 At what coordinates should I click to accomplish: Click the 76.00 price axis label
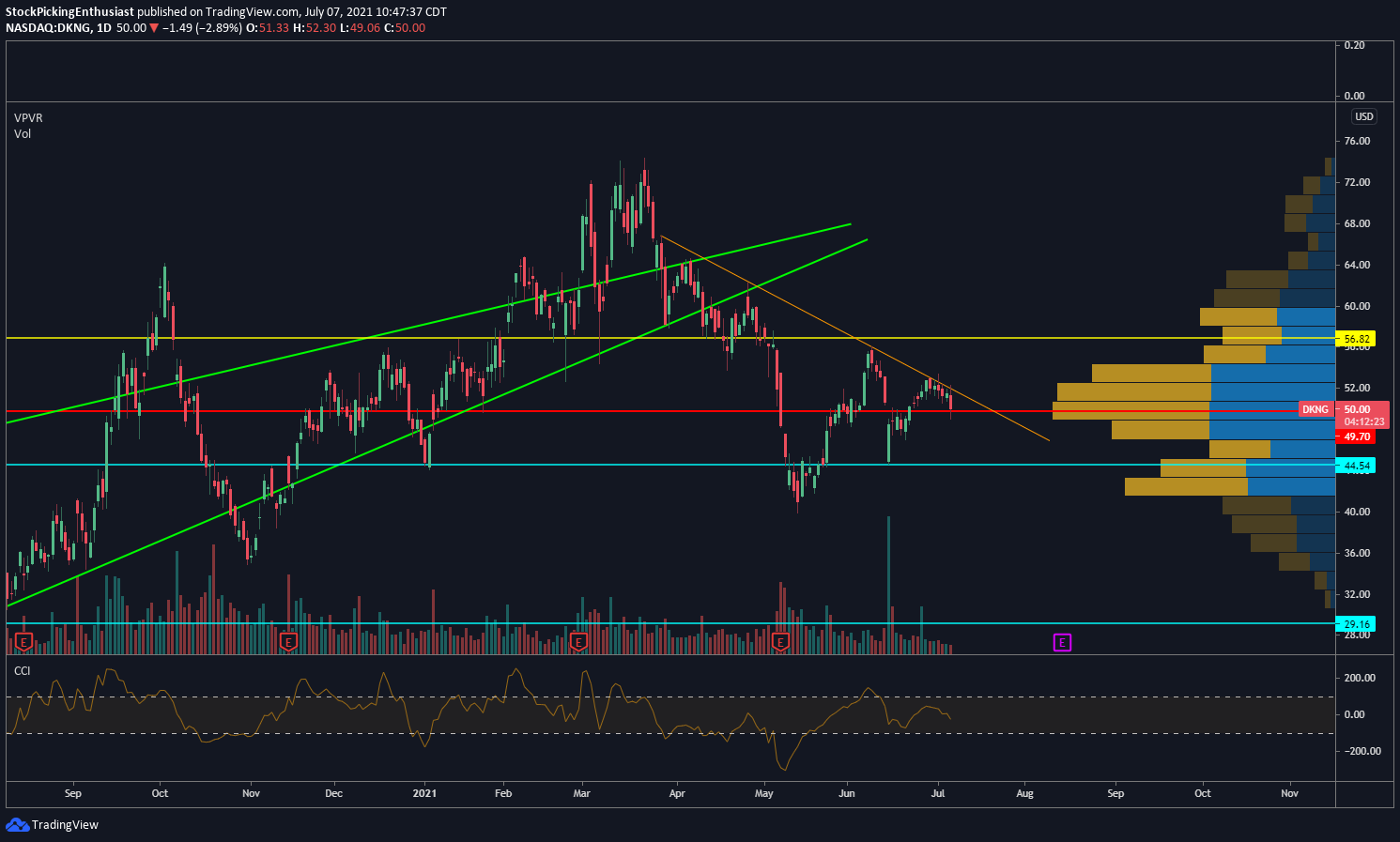pyautogui.click(x=1357, y=142)
